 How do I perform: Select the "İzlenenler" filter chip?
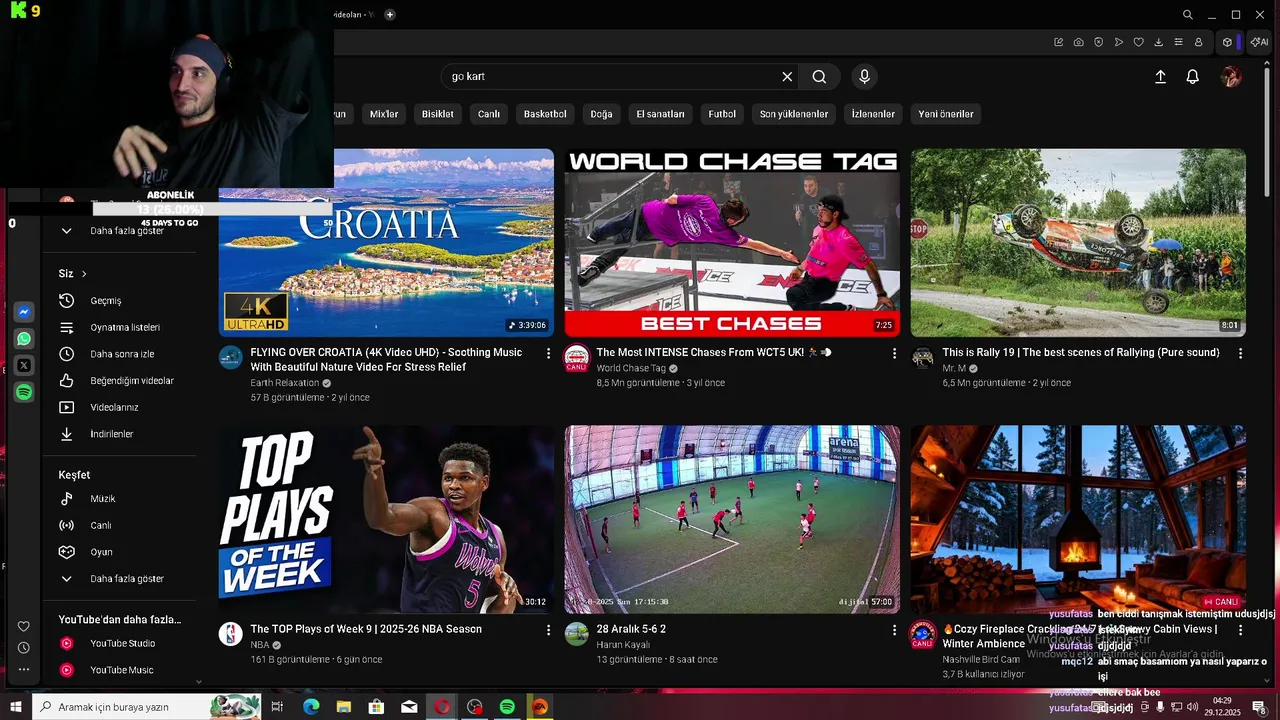[x=873, y=114]
